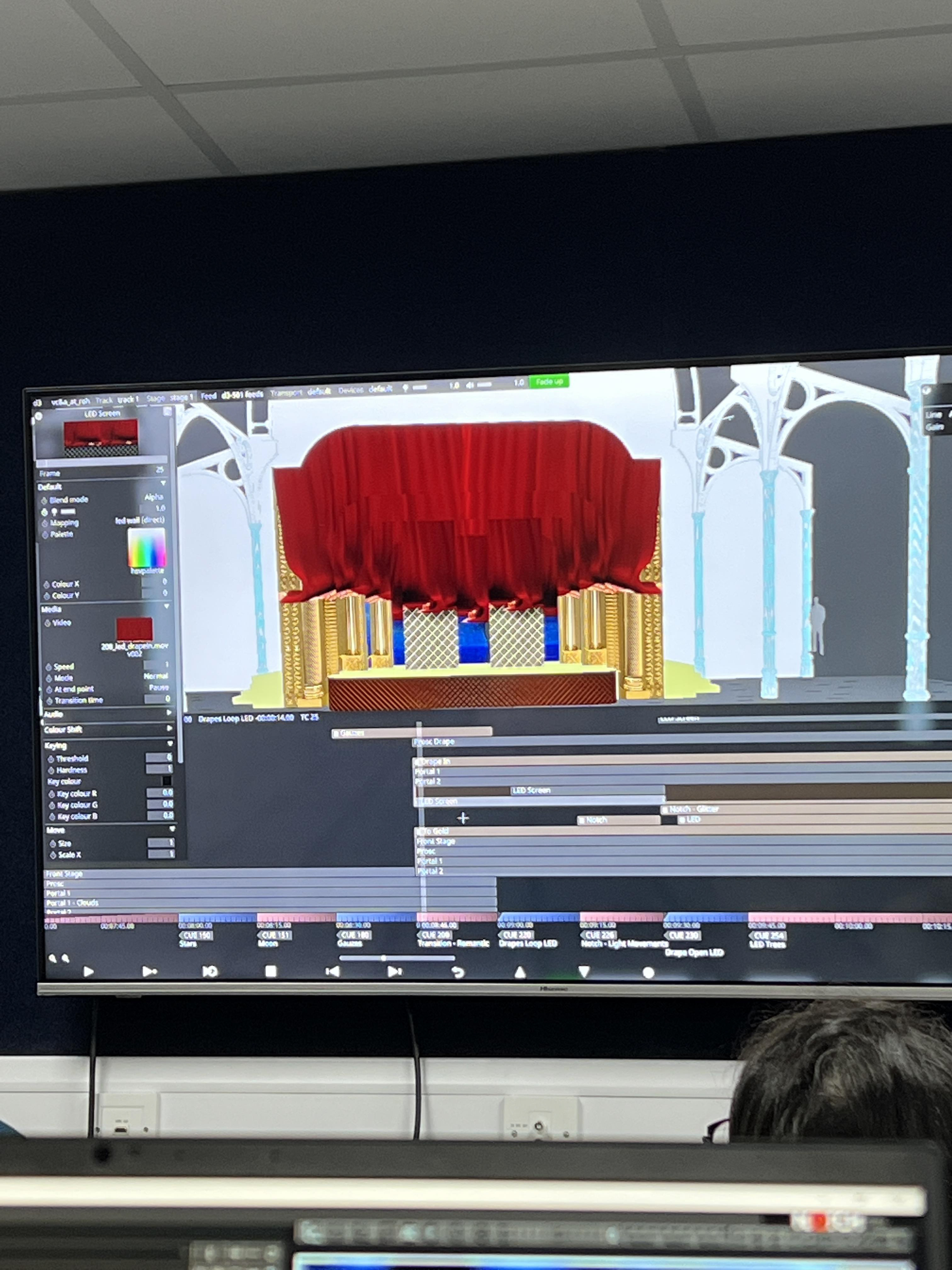
Task: Open the Track track 1 menu
Action: click(x=117, y=400)
